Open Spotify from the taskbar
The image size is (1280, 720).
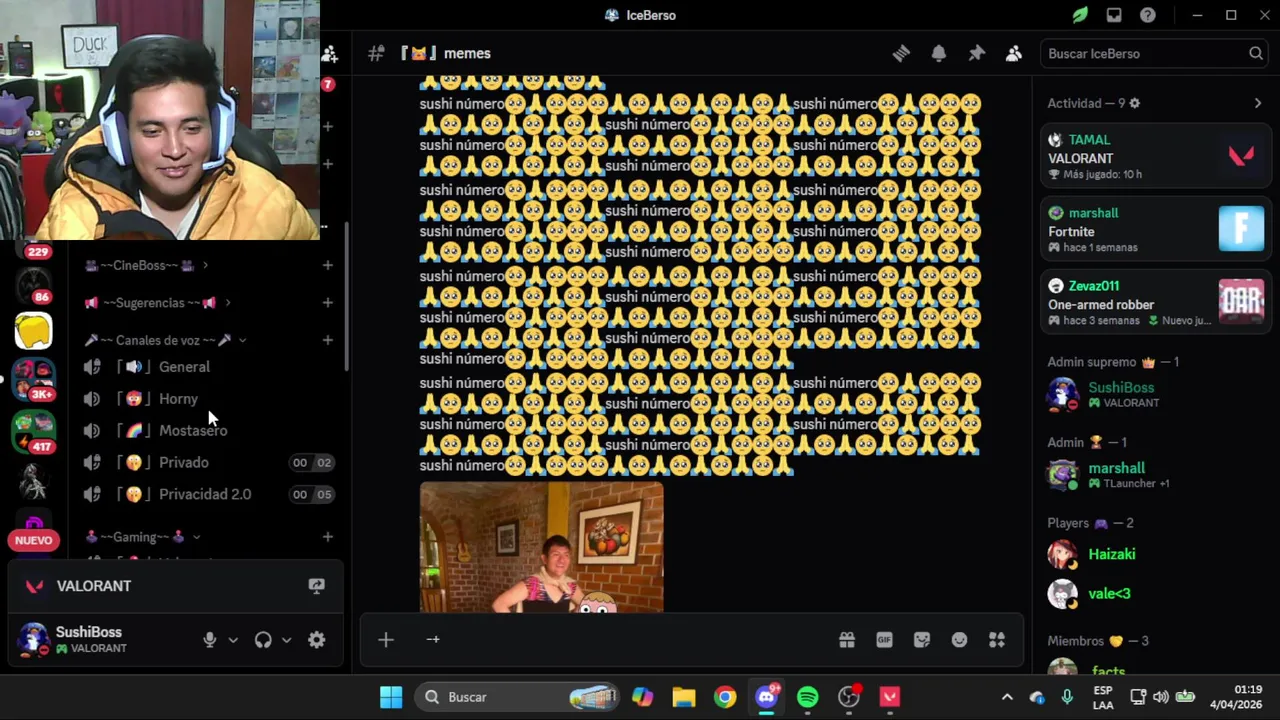click(808, 697)
